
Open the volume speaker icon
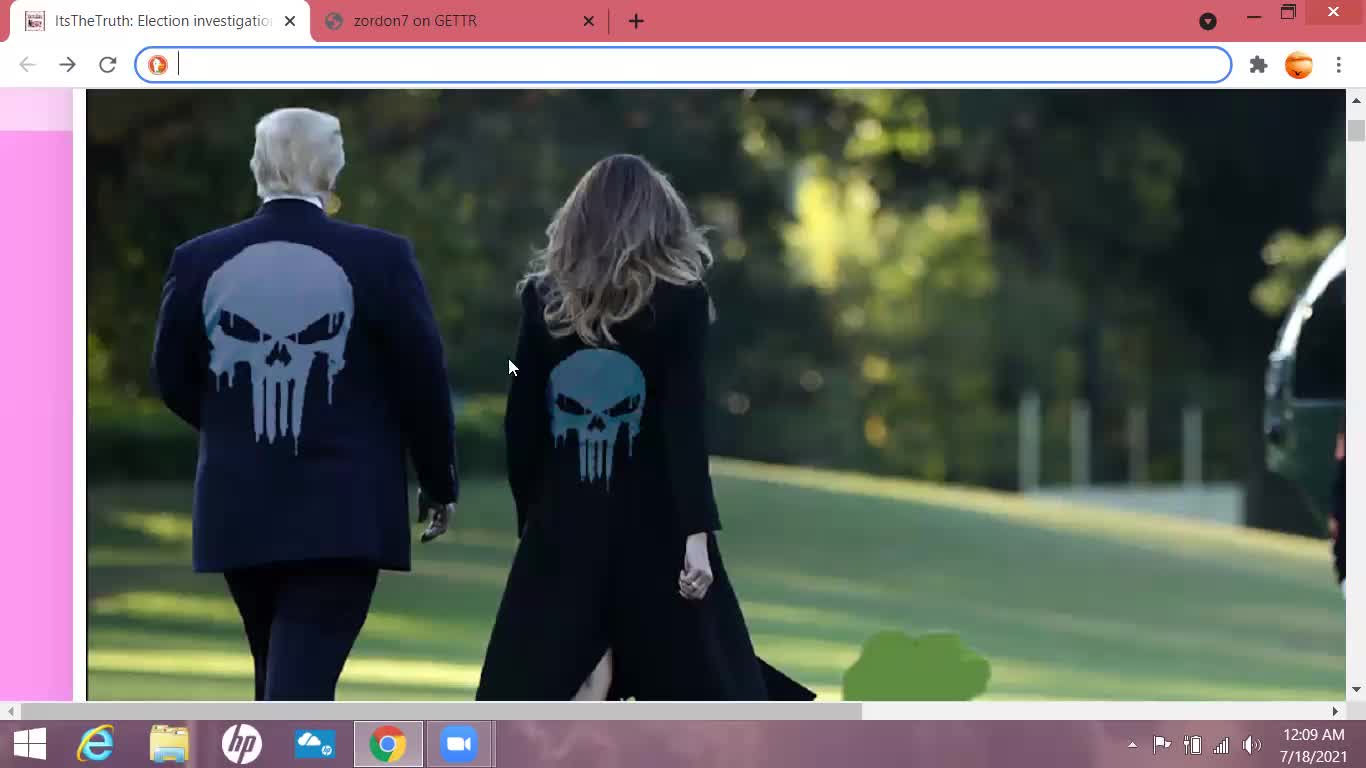point(1251,745)
